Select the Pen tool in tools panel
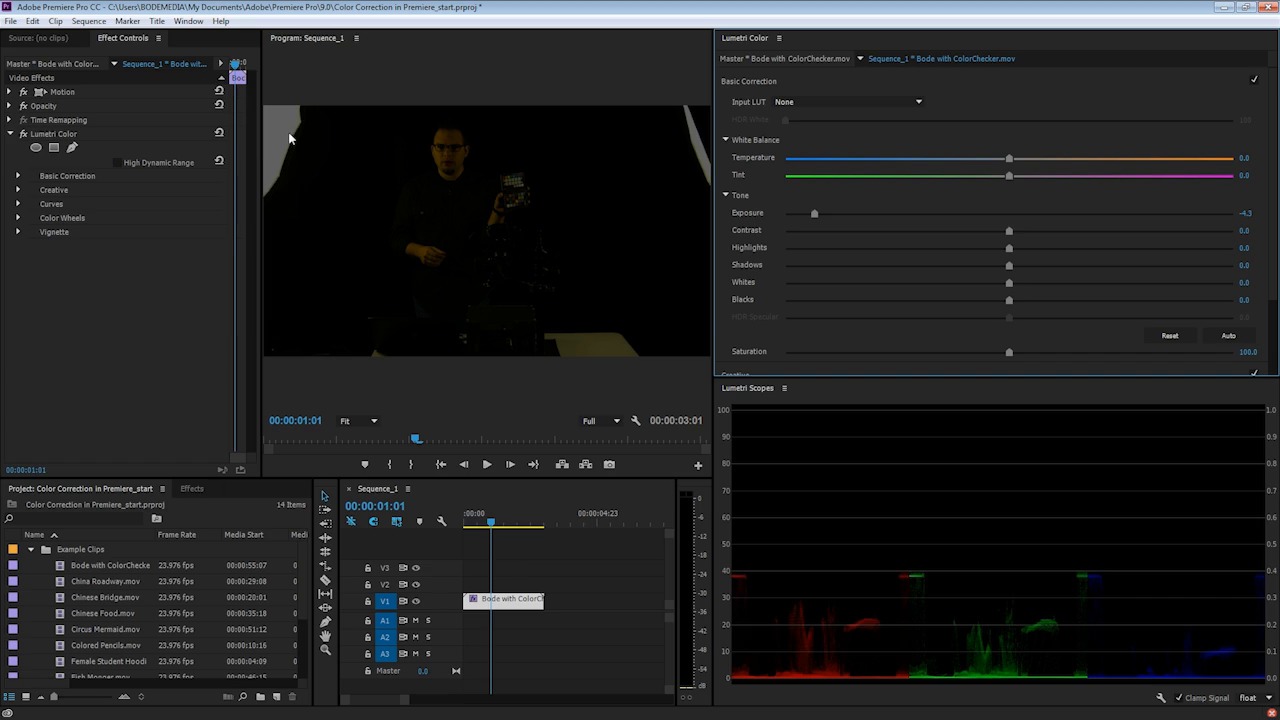 (x=325, y=621)
